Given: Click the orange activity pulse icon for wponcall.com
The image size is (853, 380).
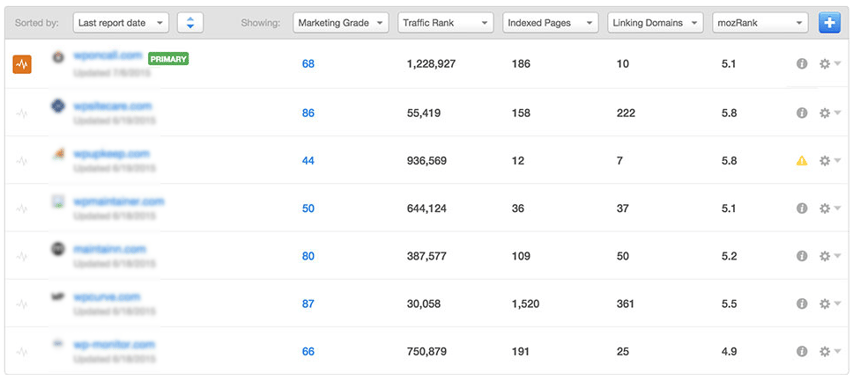Looking at the screenshot, I should tap(22, 64).
